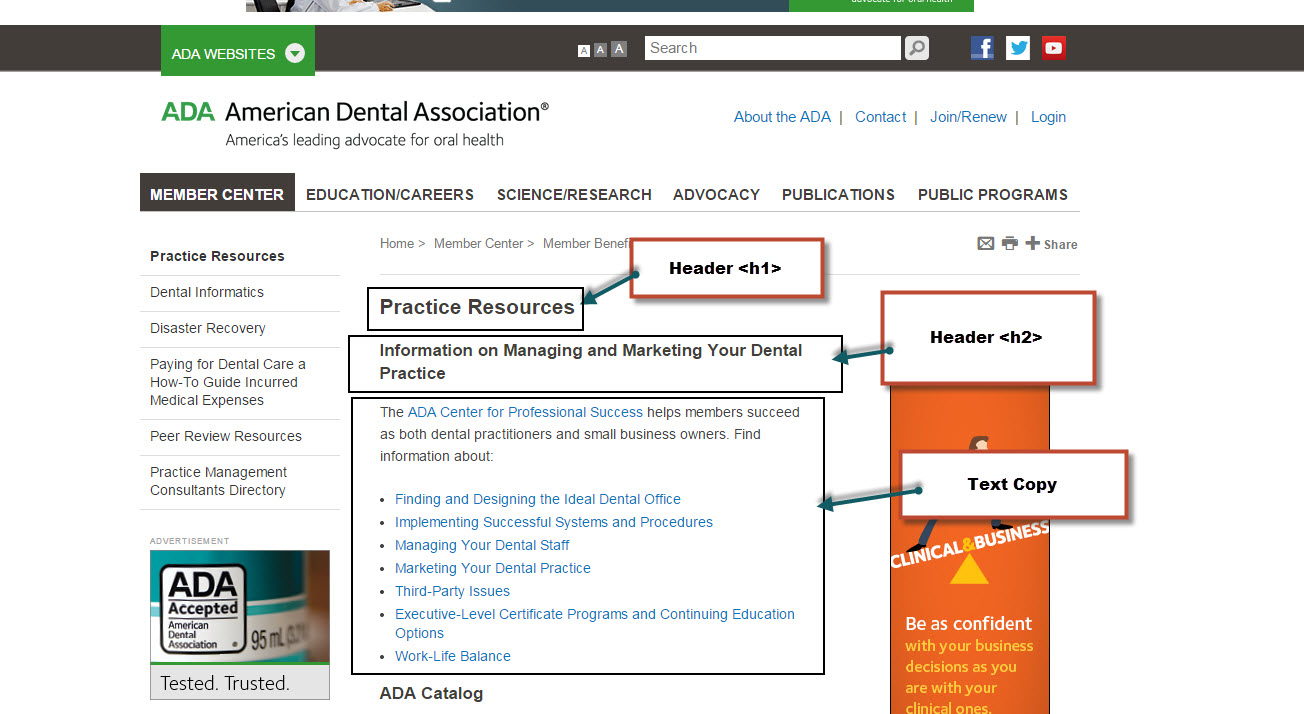Click the Join/Renew link

point(968,117)
